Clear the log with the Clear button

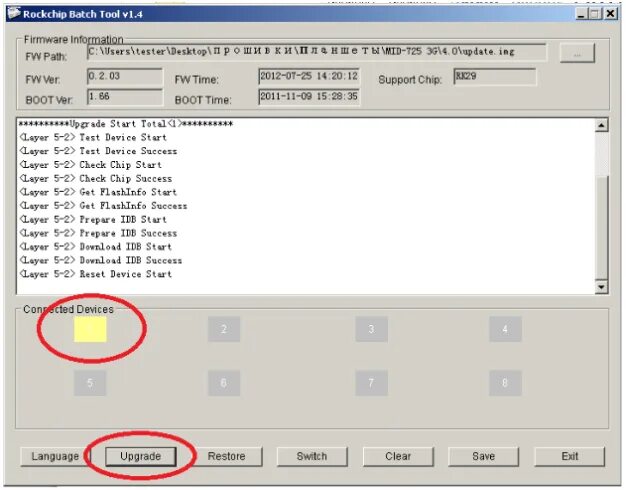[x=398, y=456]
